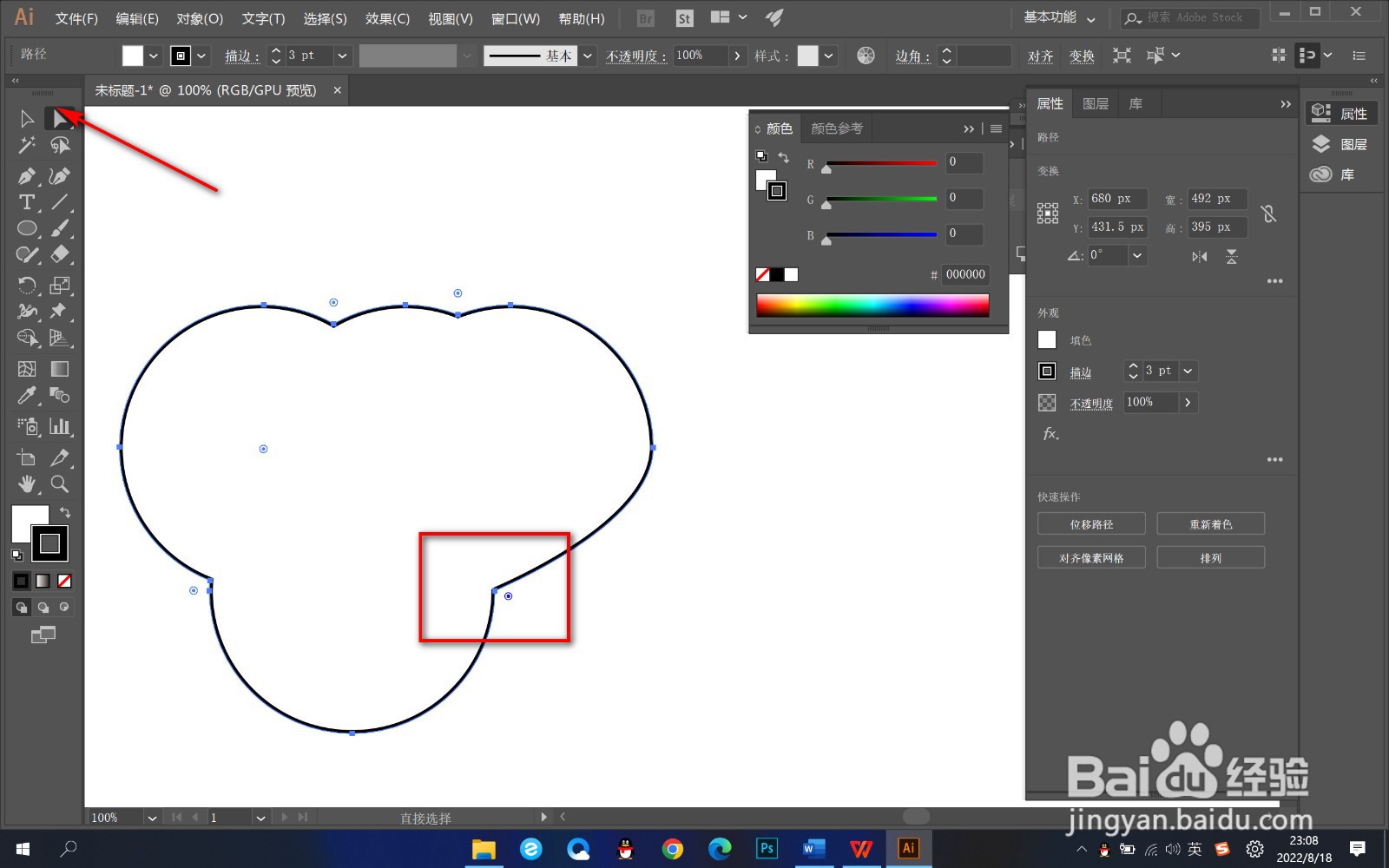Select the Line Segment tool
Viewport: 1389px width, 868px height.
point(60,202)
